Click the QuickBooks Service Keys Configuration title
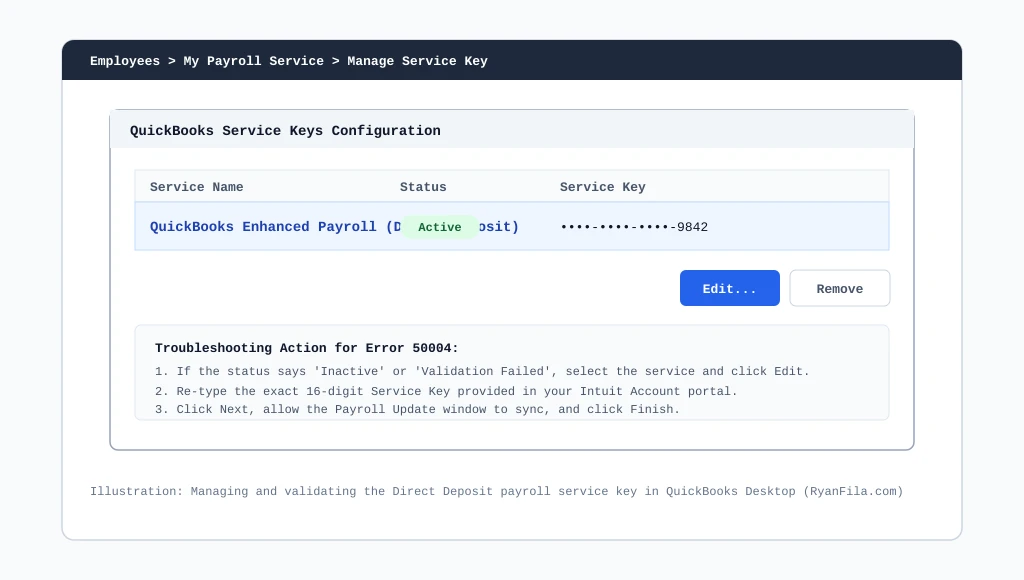The width and height of the screenshot is (1024, 580). pyautogui.click(x=285, y=131)
